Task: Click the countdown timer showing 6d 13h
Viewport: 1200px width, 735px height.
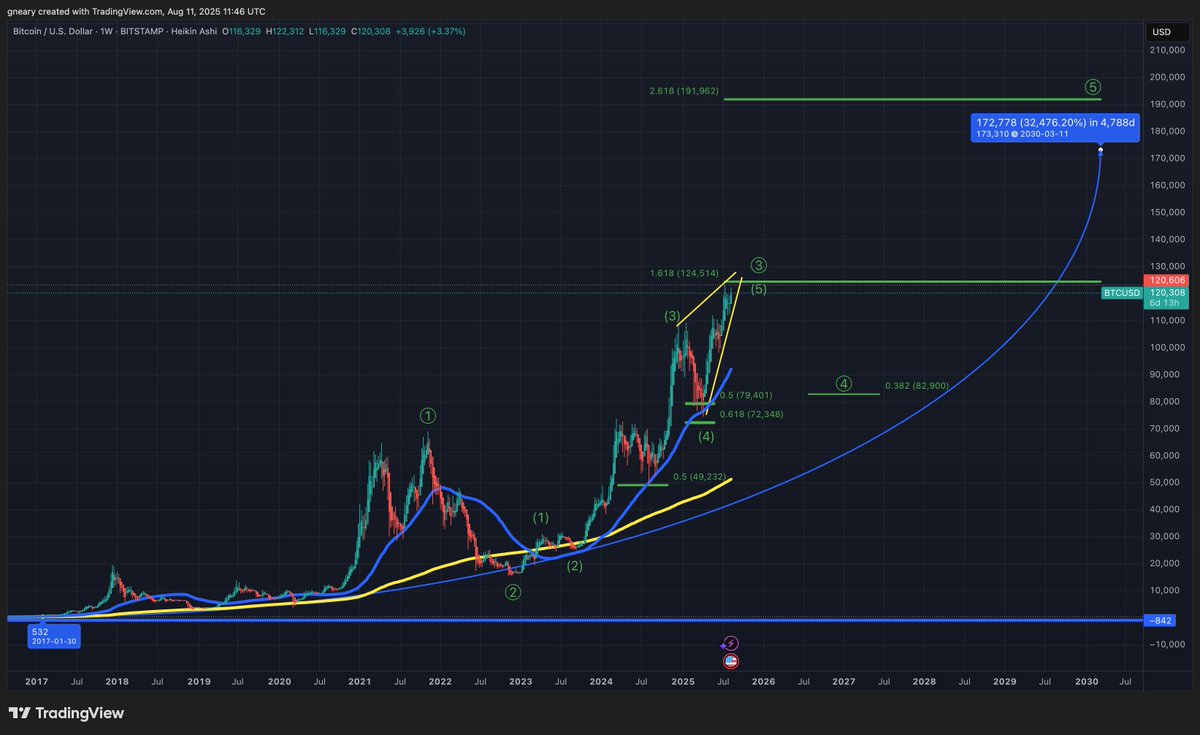Action: tap(1162, 300)
